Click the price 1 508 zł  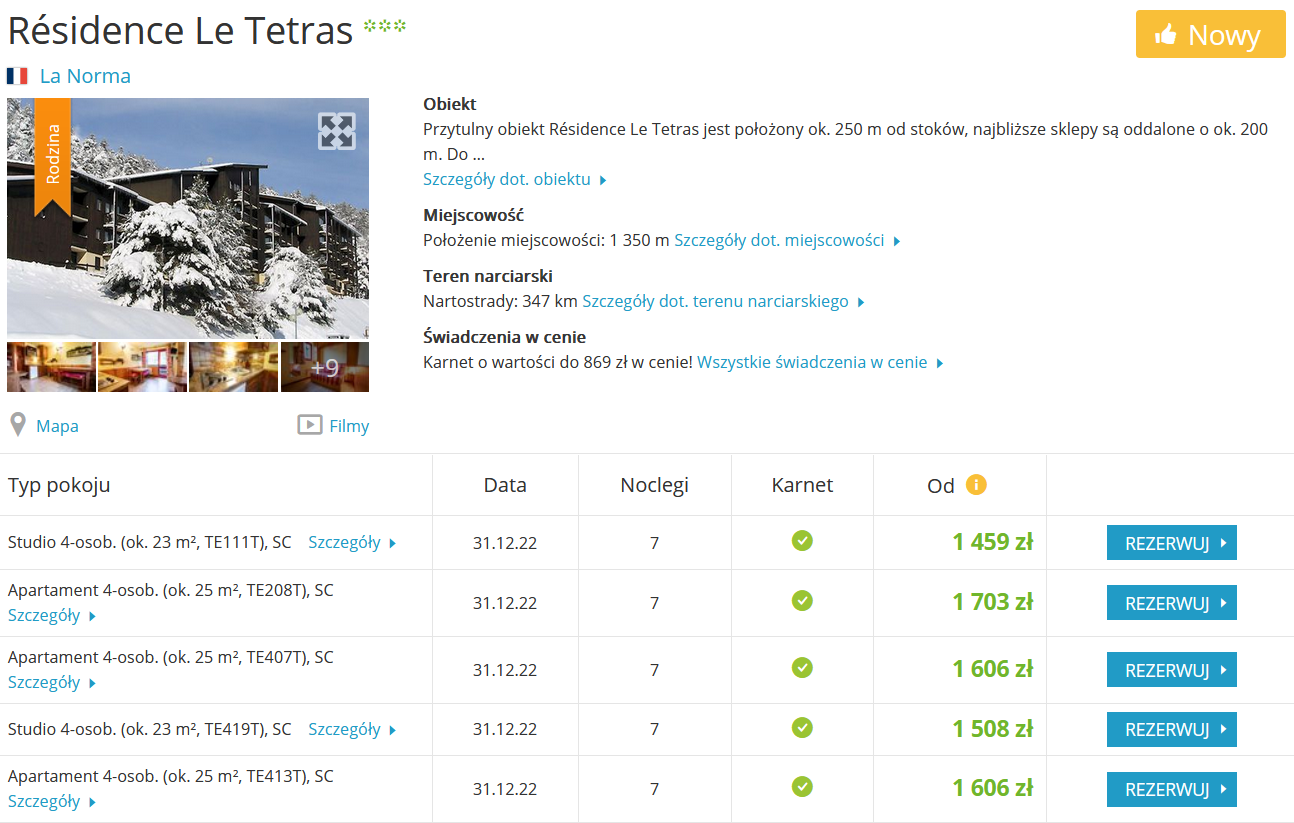pyautogui.click(x=992, y=730)
